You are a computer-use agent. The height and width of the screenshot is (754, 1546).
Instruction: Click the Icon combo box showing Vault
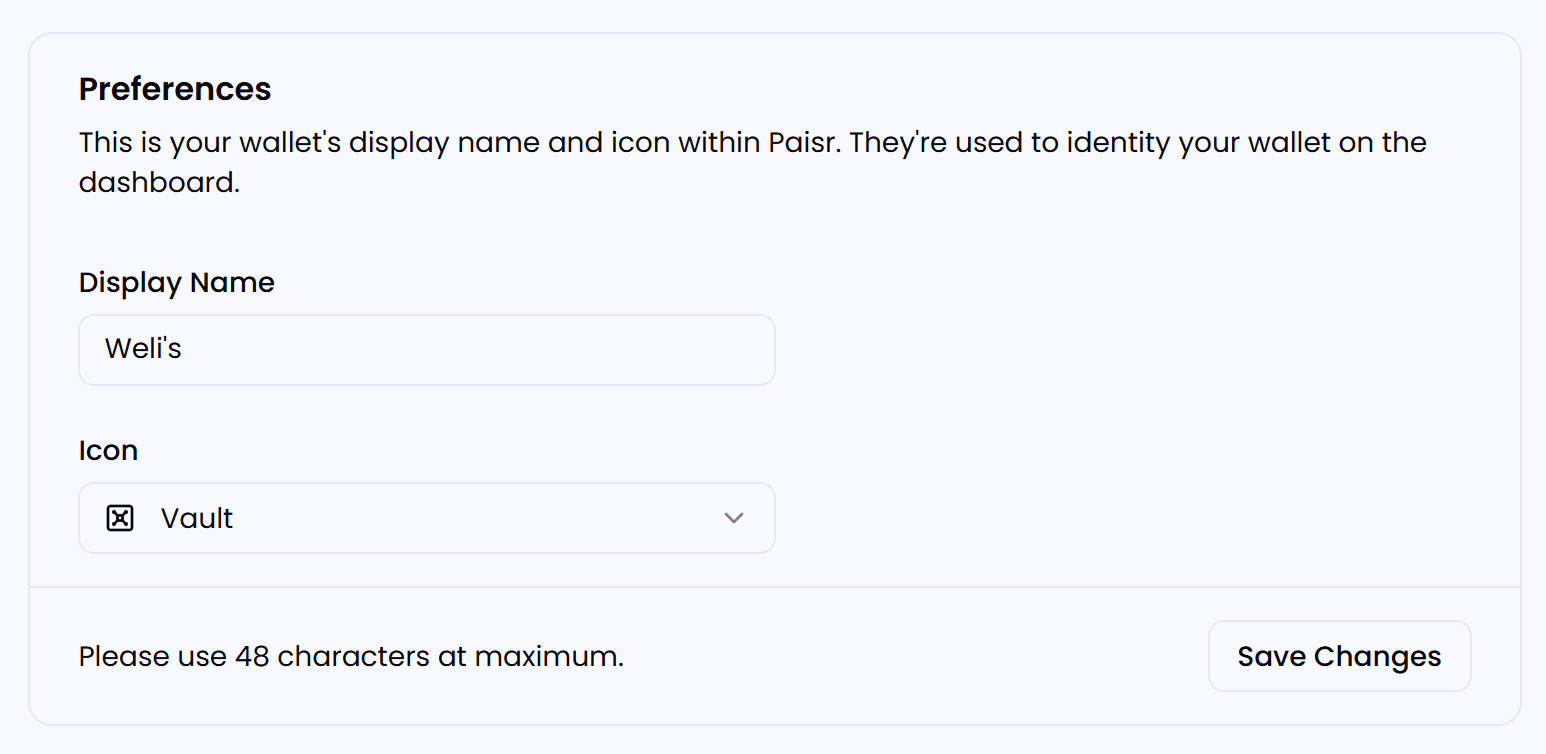pyautogui.click(x=427, y=518)
